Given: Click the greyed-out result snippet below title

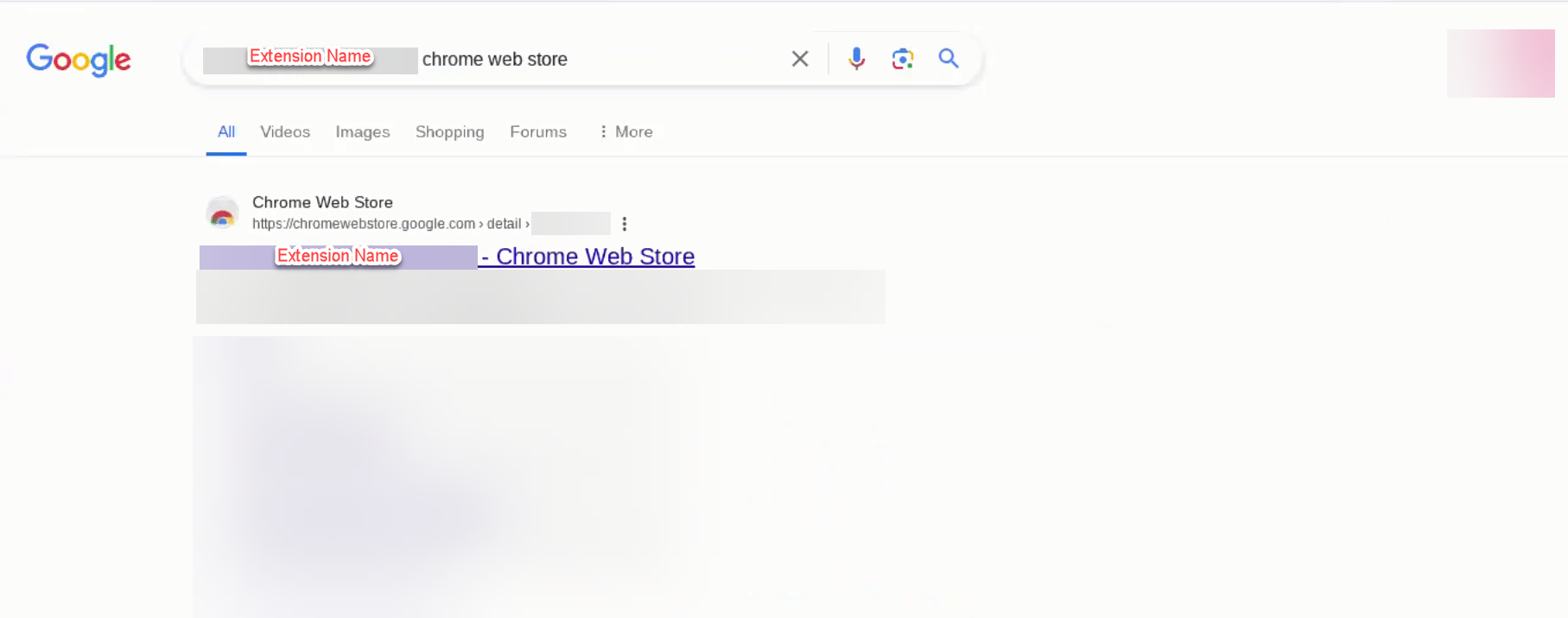Looking at the screenshot, I should click(x=540, y=297).
